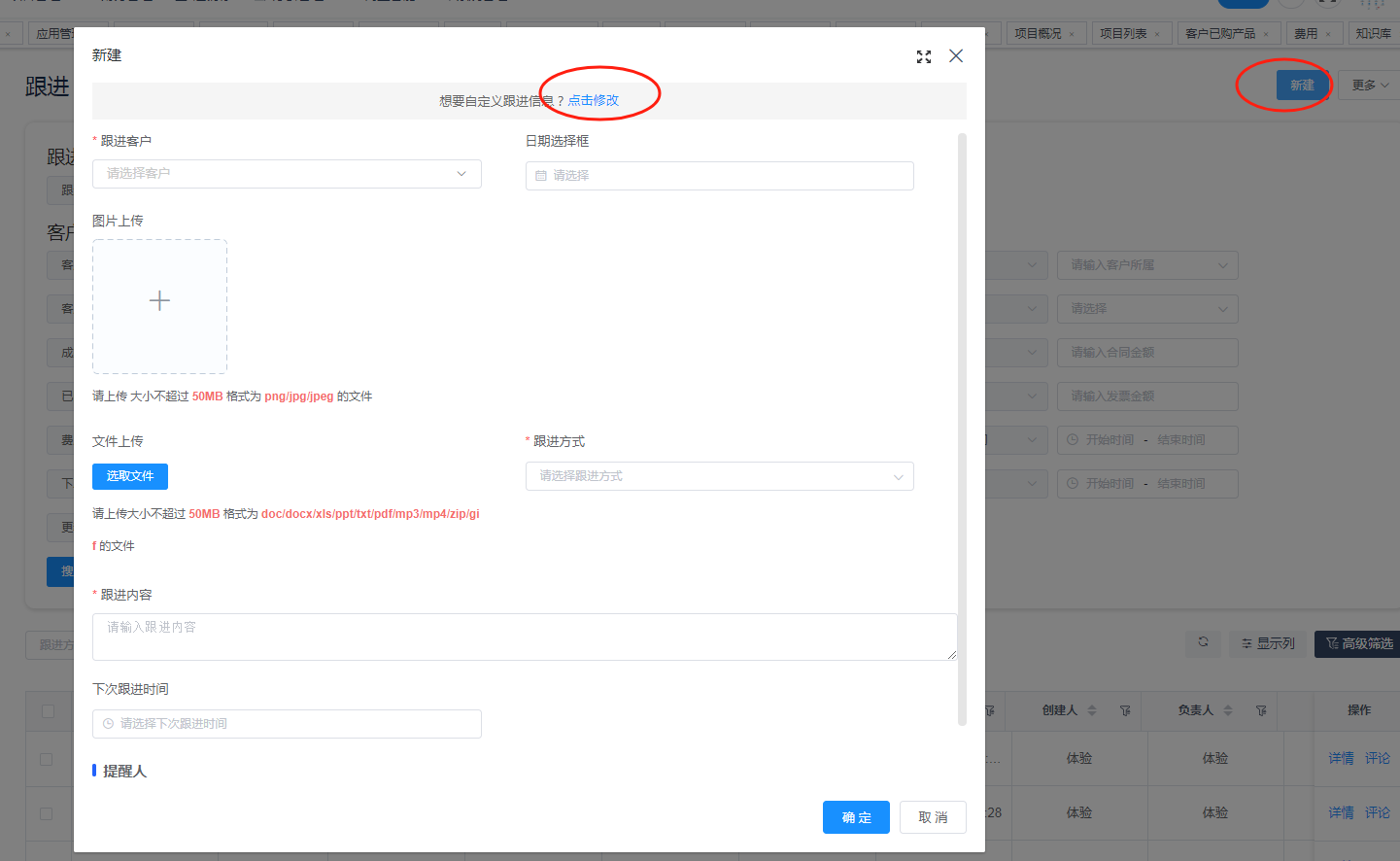The width and height of the screenshot is (1400, 861).
Task: Expand the 跟进方式 dropdown
Action: coord(719,476)
